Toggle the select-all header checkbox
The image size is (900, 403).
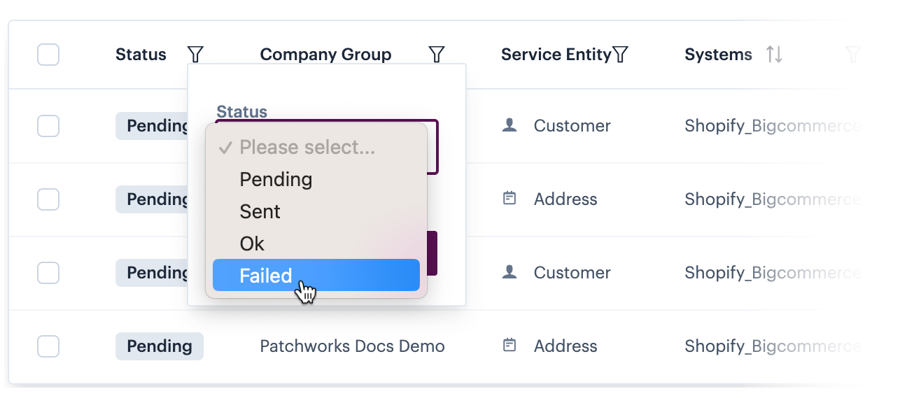(48, 54)
